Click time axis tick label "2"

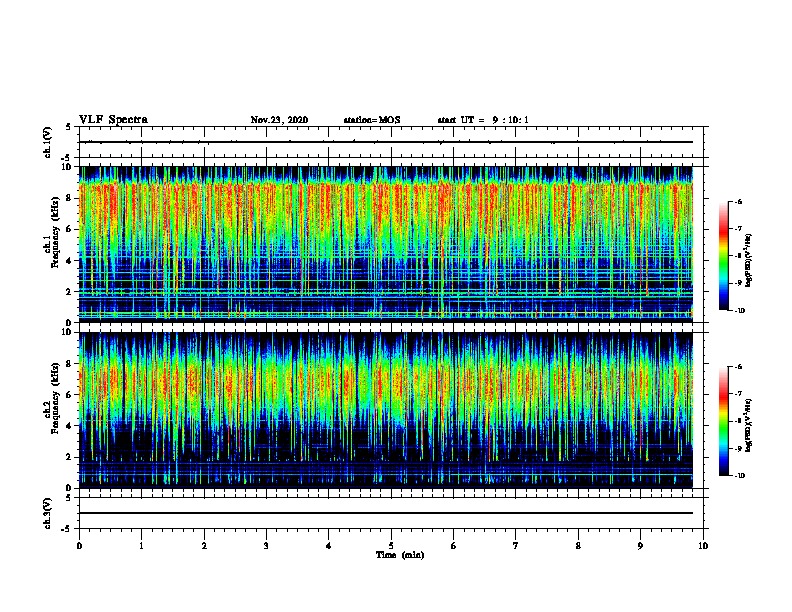point(204,546)
